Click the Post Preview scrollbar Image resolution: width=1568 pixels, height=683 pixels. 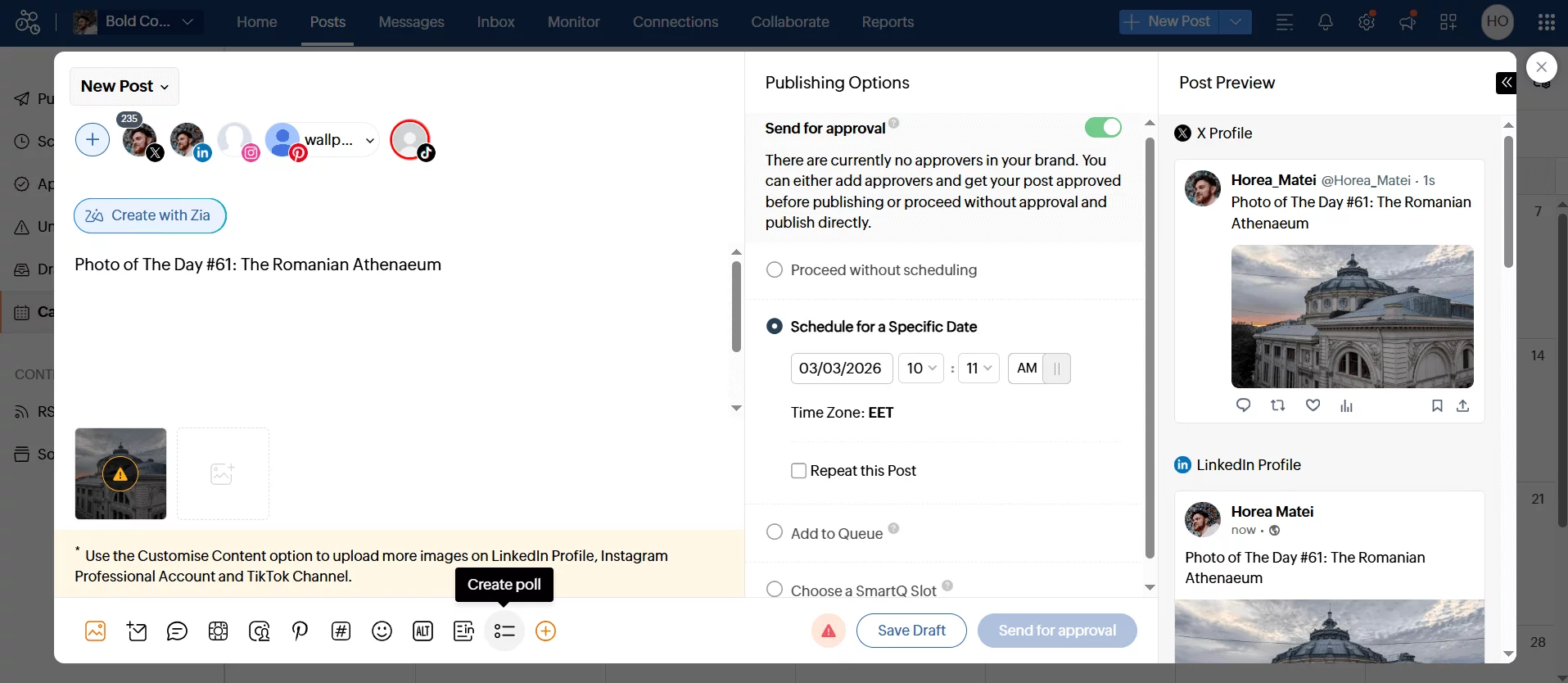pyautogui.click(x=1508, y=201)
